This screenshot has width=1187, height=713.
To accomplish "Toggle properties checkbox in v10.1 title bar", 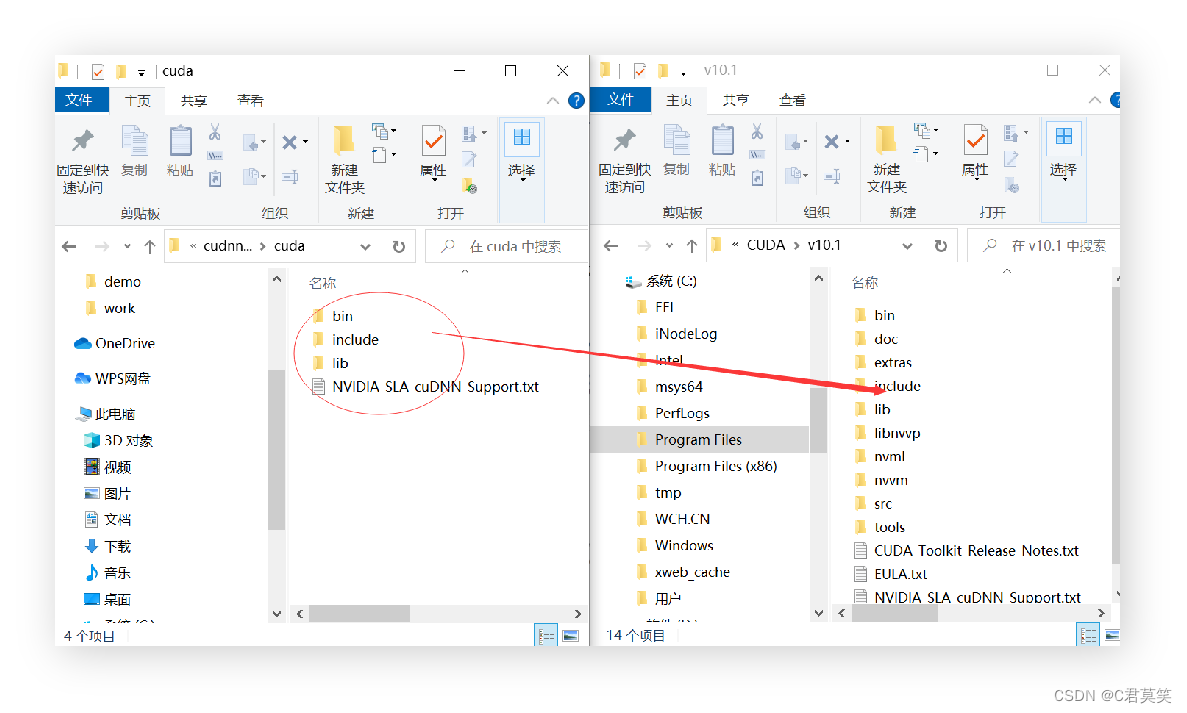I will (x=640, y=70).
